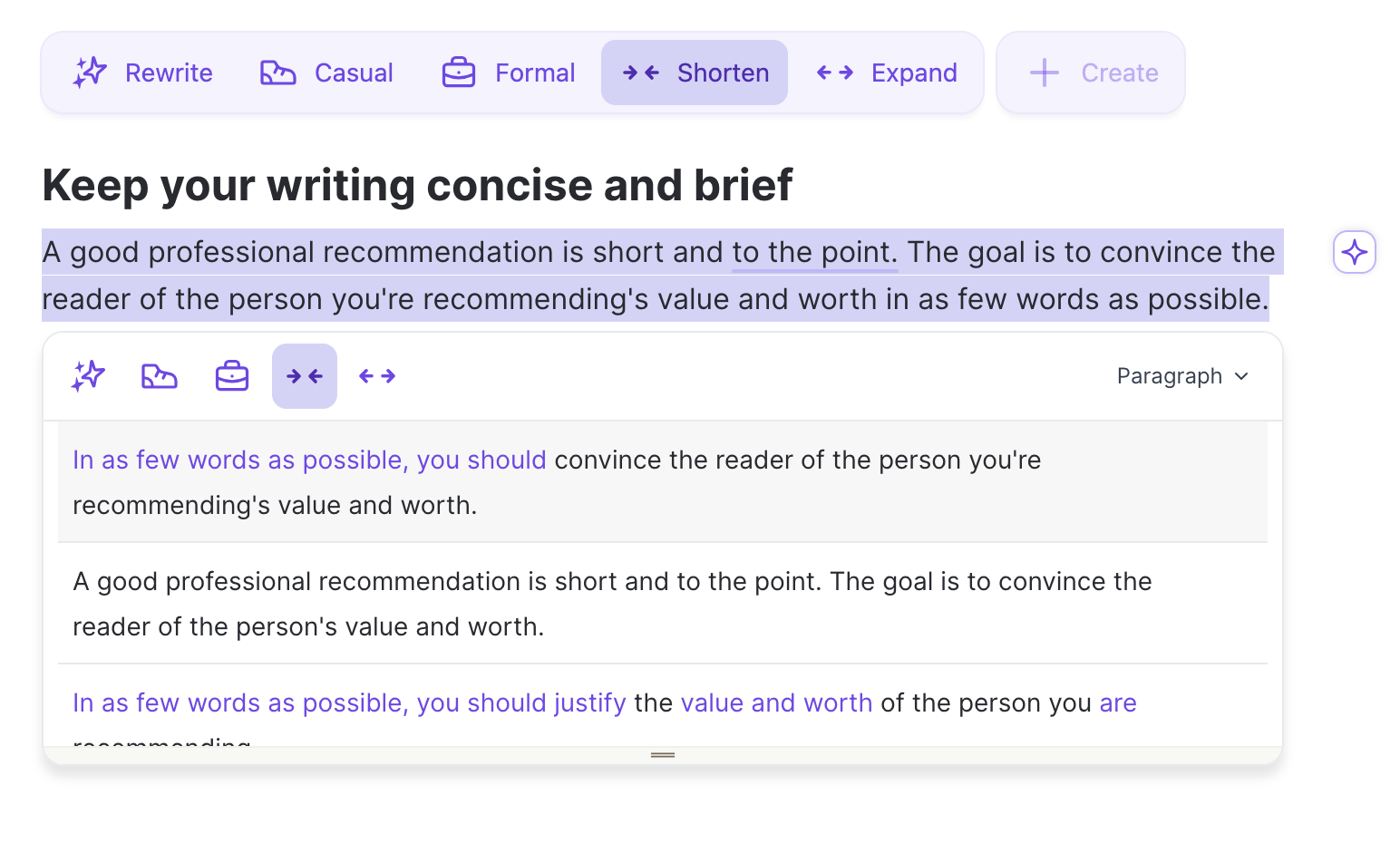Switch to the Expand mode tab
1400x843 pixels.
(886, 73)
